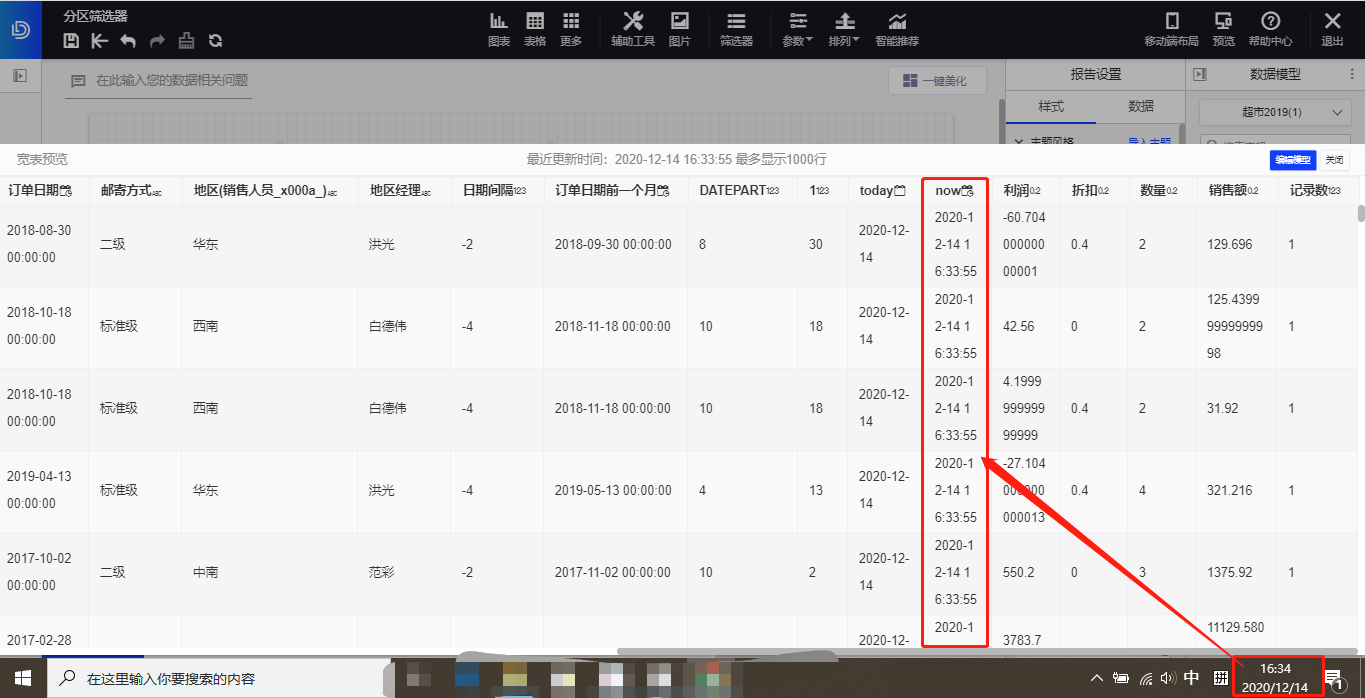Open the 筛选器 filter menu

(736, 29)
